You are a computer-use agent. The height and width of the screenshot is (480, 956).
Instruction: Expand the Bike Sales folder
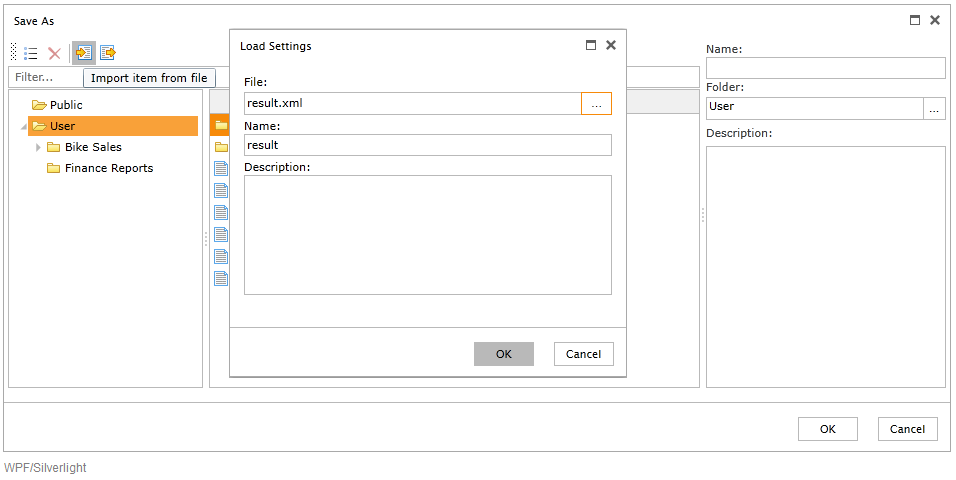[38, 147]
